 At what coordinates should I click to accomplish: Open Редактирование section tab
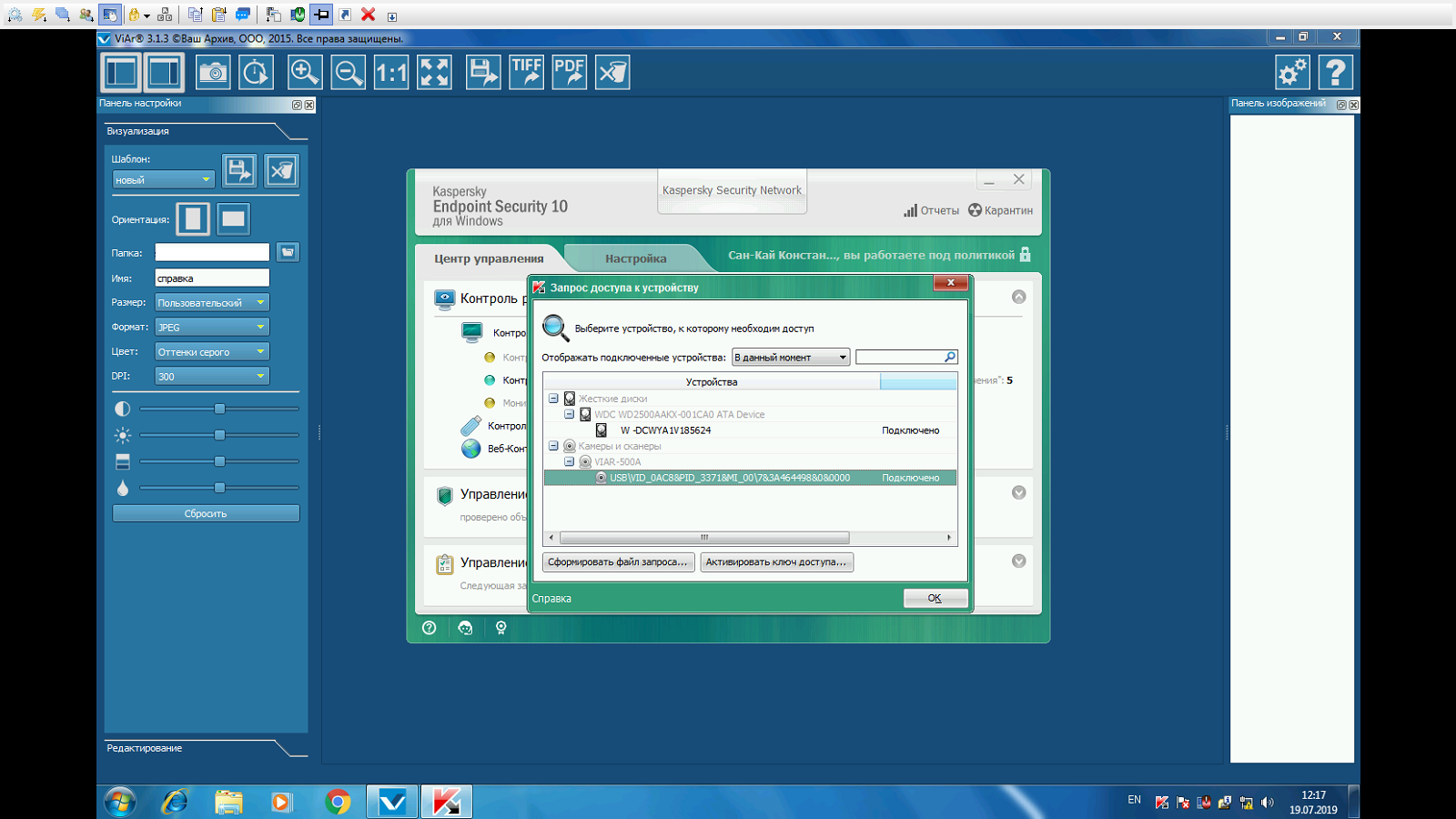pos(144,748)
